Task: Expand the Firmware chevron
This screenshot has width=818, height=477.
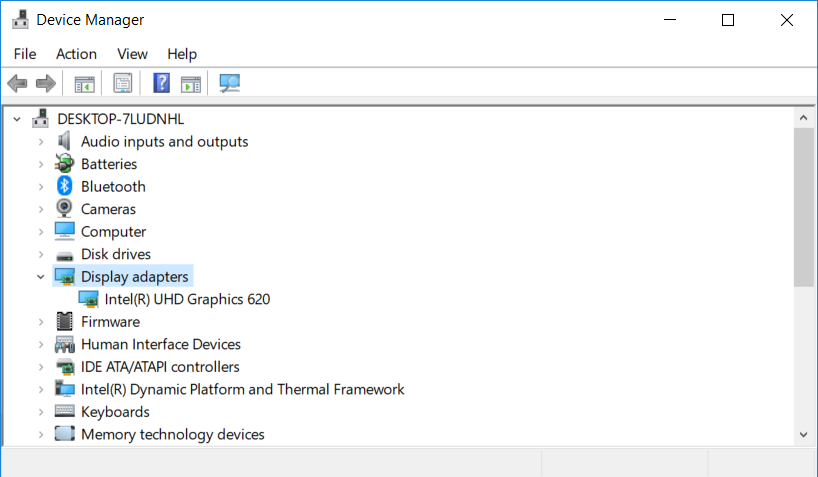Action: [41, 322]
